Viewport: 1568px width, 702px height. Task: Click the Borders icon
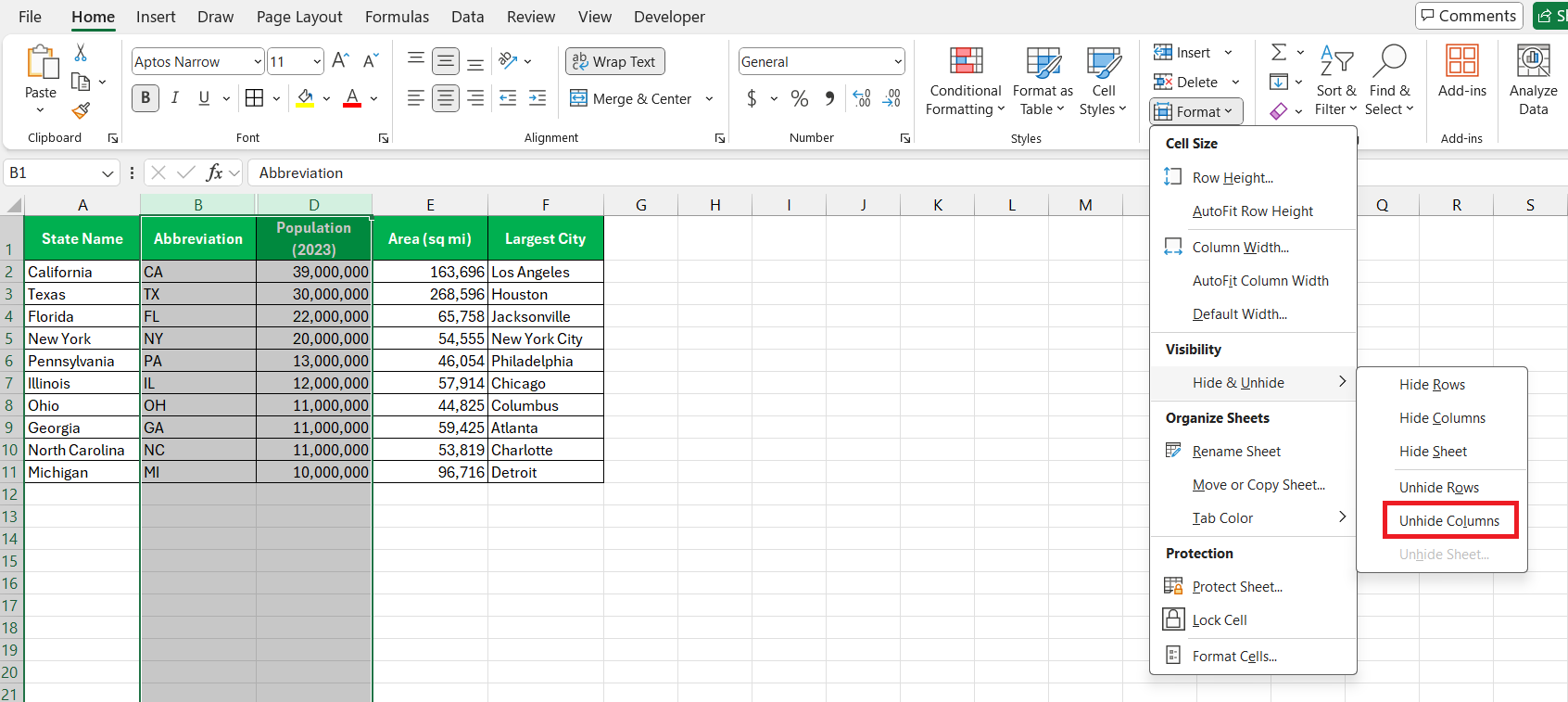[254, 98]
